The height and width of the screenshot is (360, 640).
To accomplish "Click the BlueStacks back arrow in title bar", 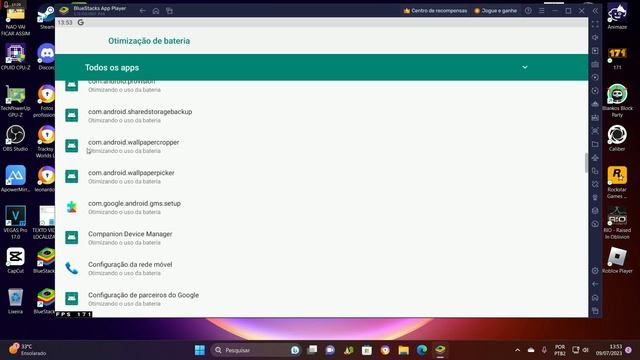I will pos(142,11).
